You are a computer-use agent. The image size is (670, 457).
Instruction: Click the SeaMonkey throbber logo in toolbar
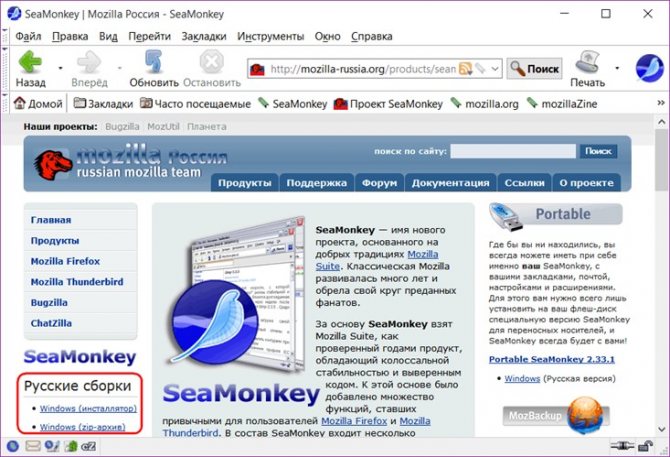650,68
